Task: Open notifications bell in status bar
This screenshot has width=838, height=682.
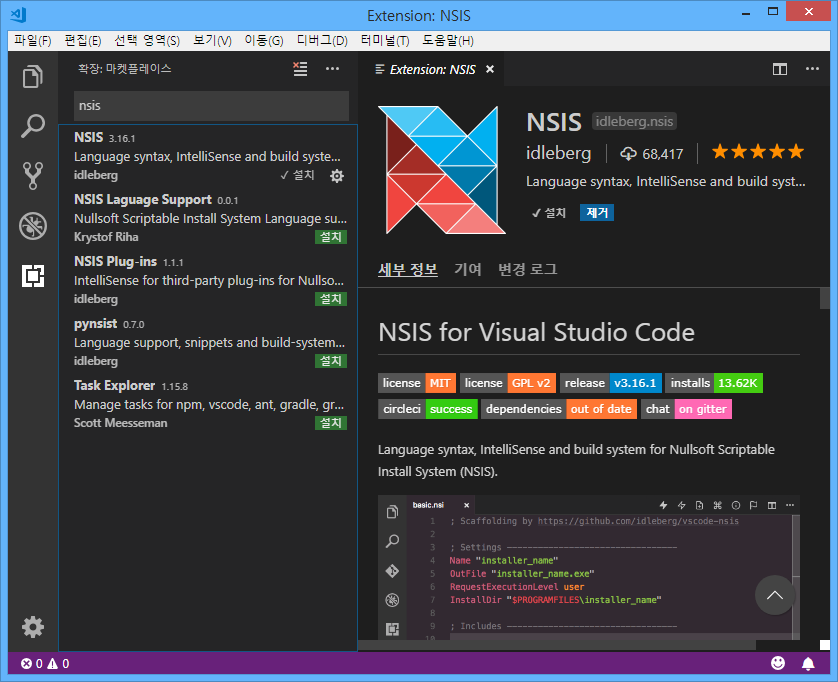Action: (x=808, y=664)
